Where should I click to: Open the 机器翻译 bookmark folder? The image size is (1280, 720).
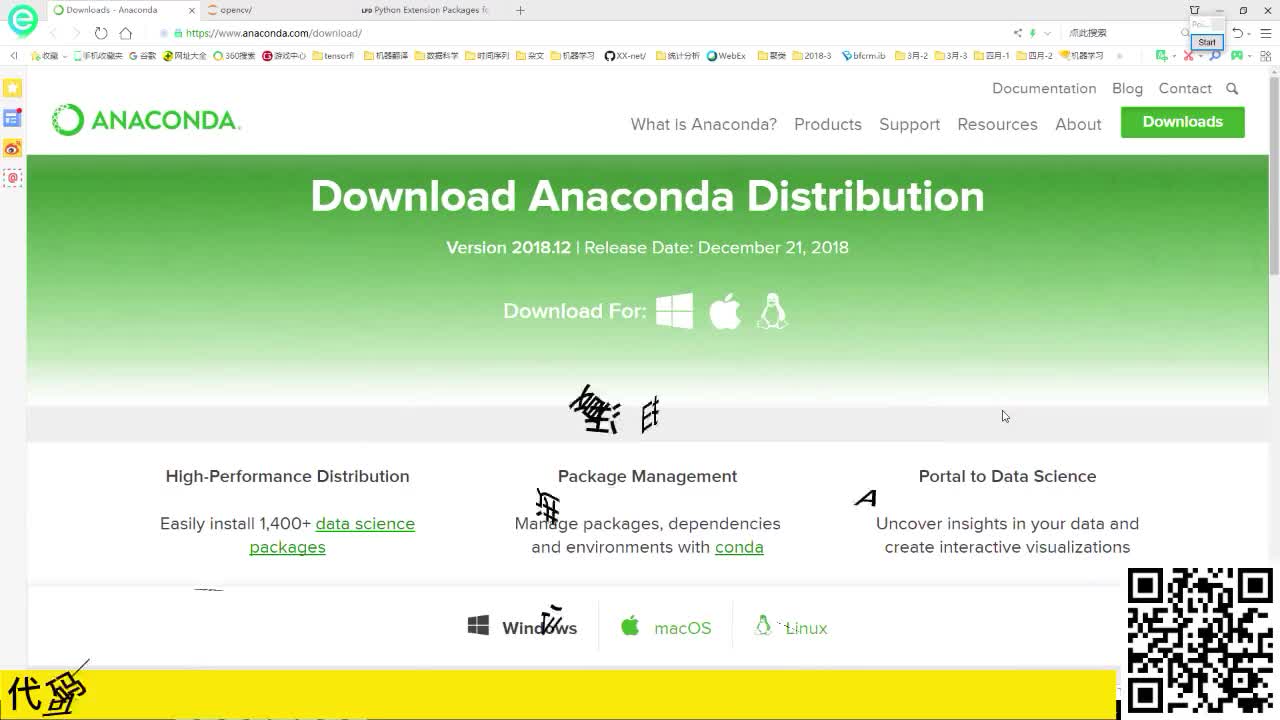click(x=385, y=56)
